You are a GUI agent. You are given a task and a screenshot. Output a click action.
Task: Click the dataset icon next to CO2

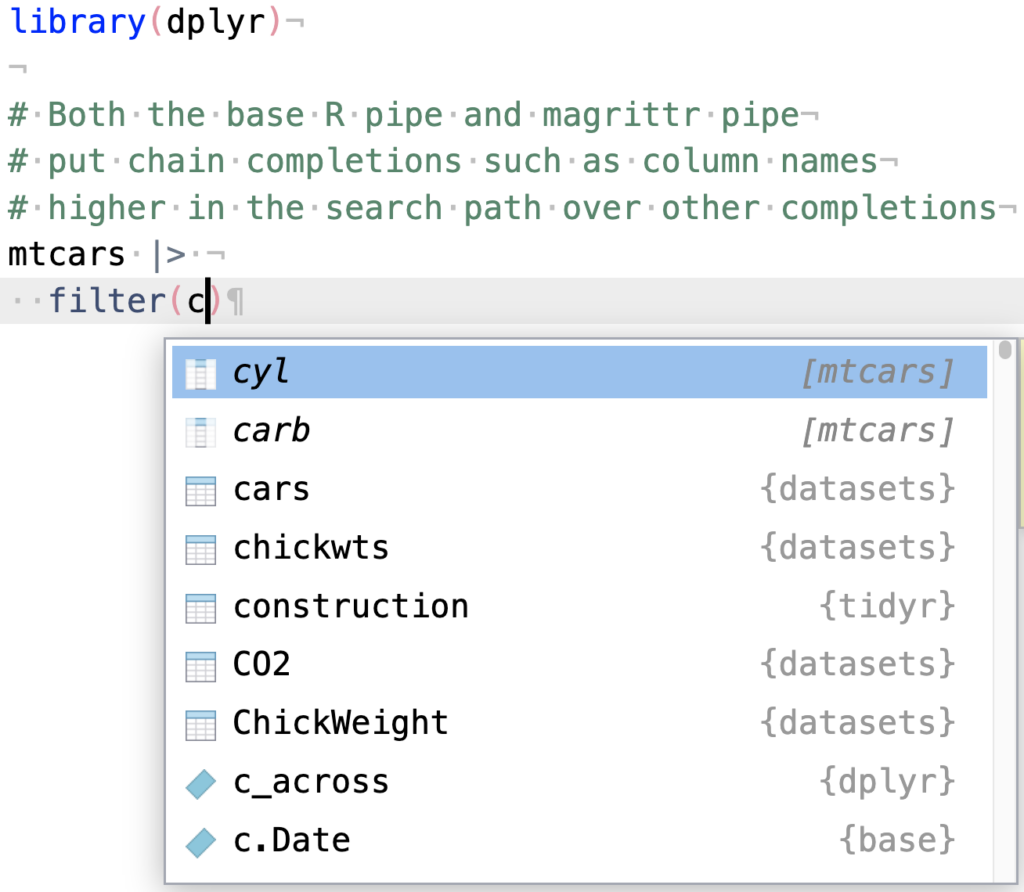tap(200, 664)
